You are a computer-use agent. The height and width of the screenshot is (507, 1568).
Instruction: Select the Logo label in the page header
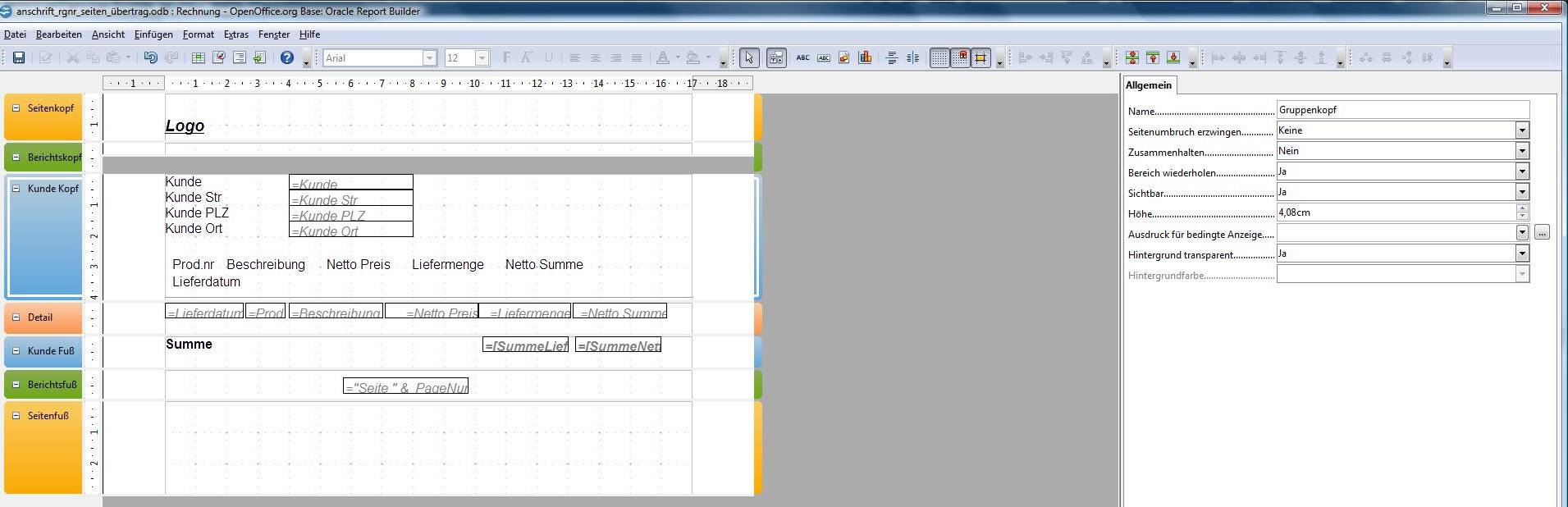(185, 126)
